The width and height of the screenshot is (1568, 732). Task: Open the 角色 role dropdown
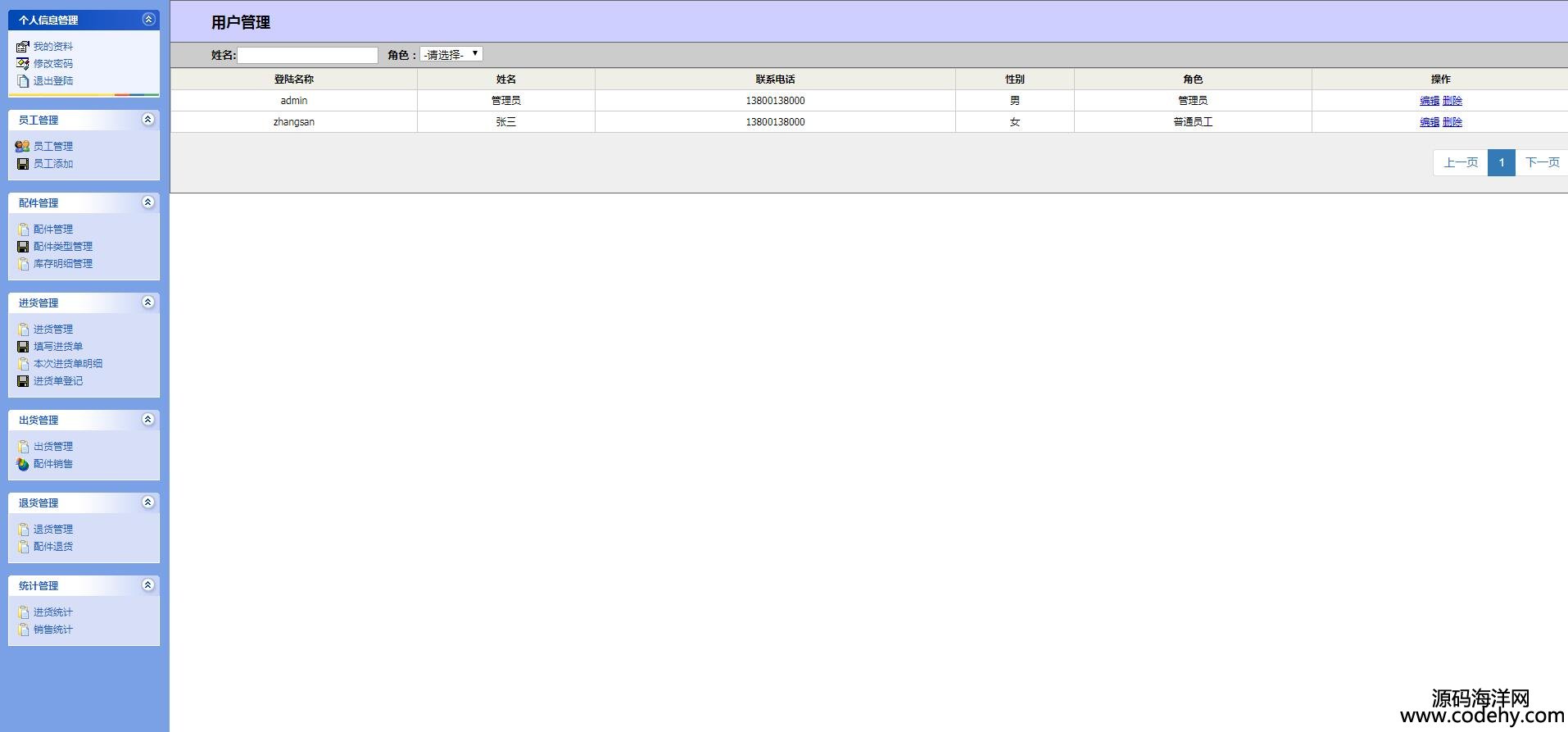[x=451, y=55]
